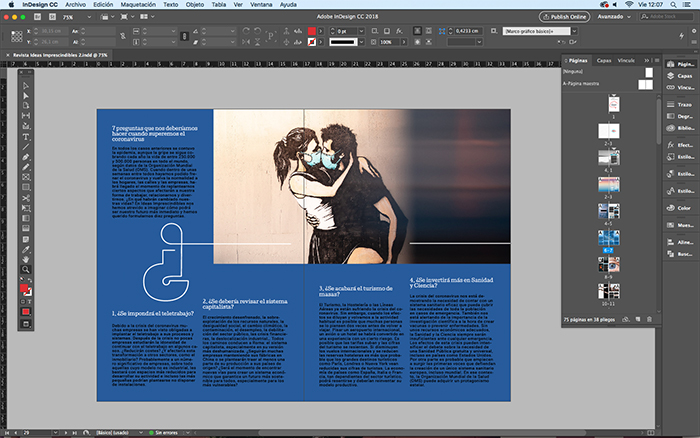The image size is (700, 438).
Task: Open the macOS Spotlight search
Action: [673, 4]
